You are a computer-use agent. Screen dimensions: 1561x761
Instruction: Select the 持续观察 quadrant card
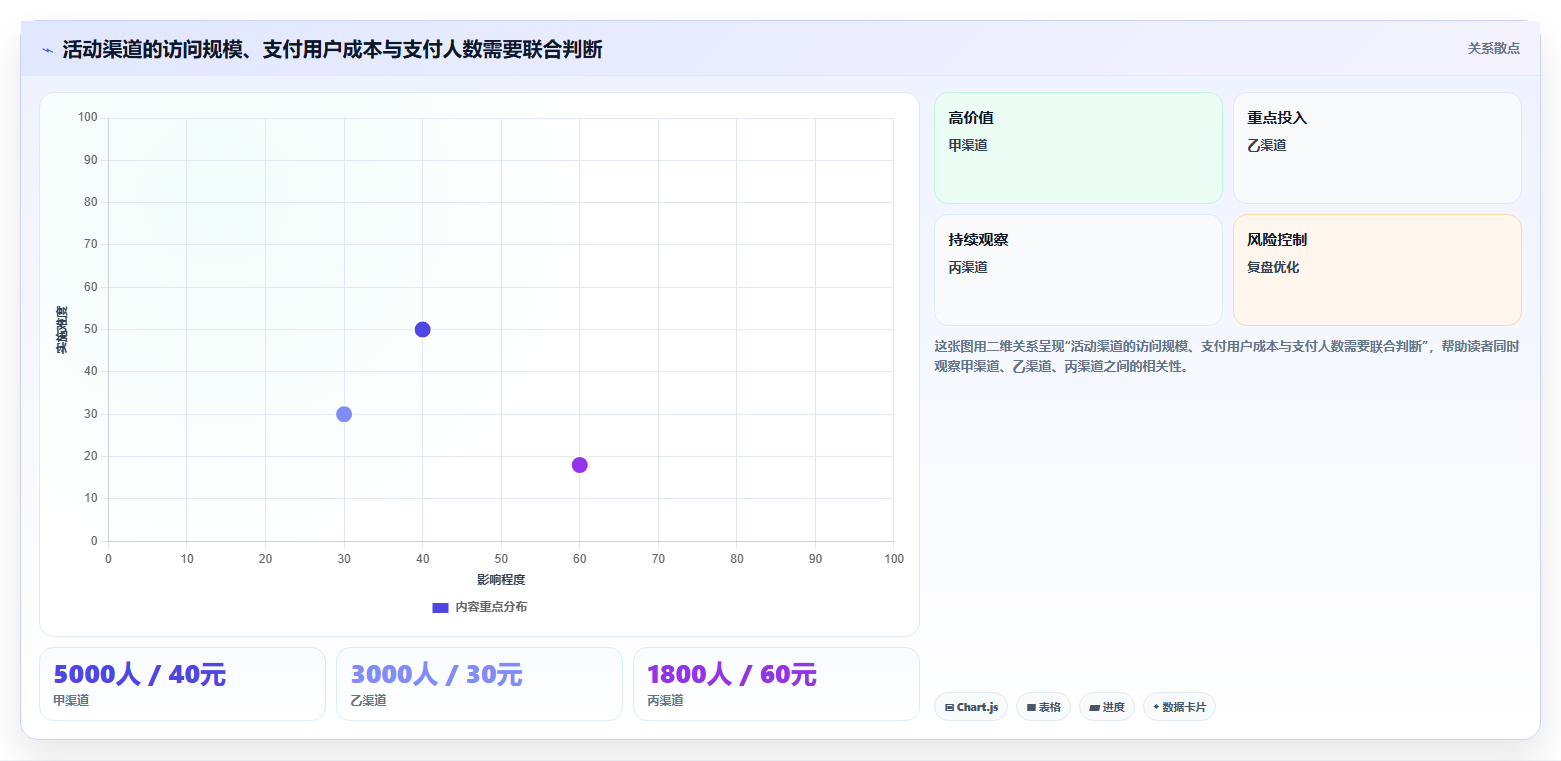[x=1078, y=270]
